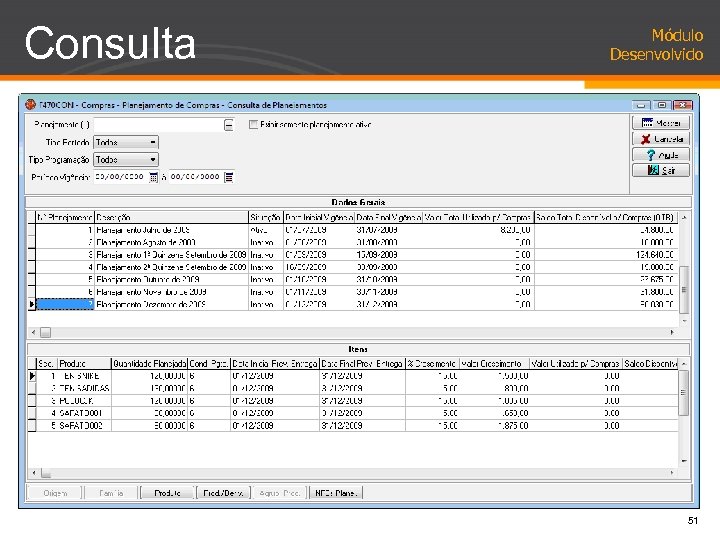Click down arrow of Itens vertical scrollbar
This screenshot has width=720, height=540.
tap(684, 461)
